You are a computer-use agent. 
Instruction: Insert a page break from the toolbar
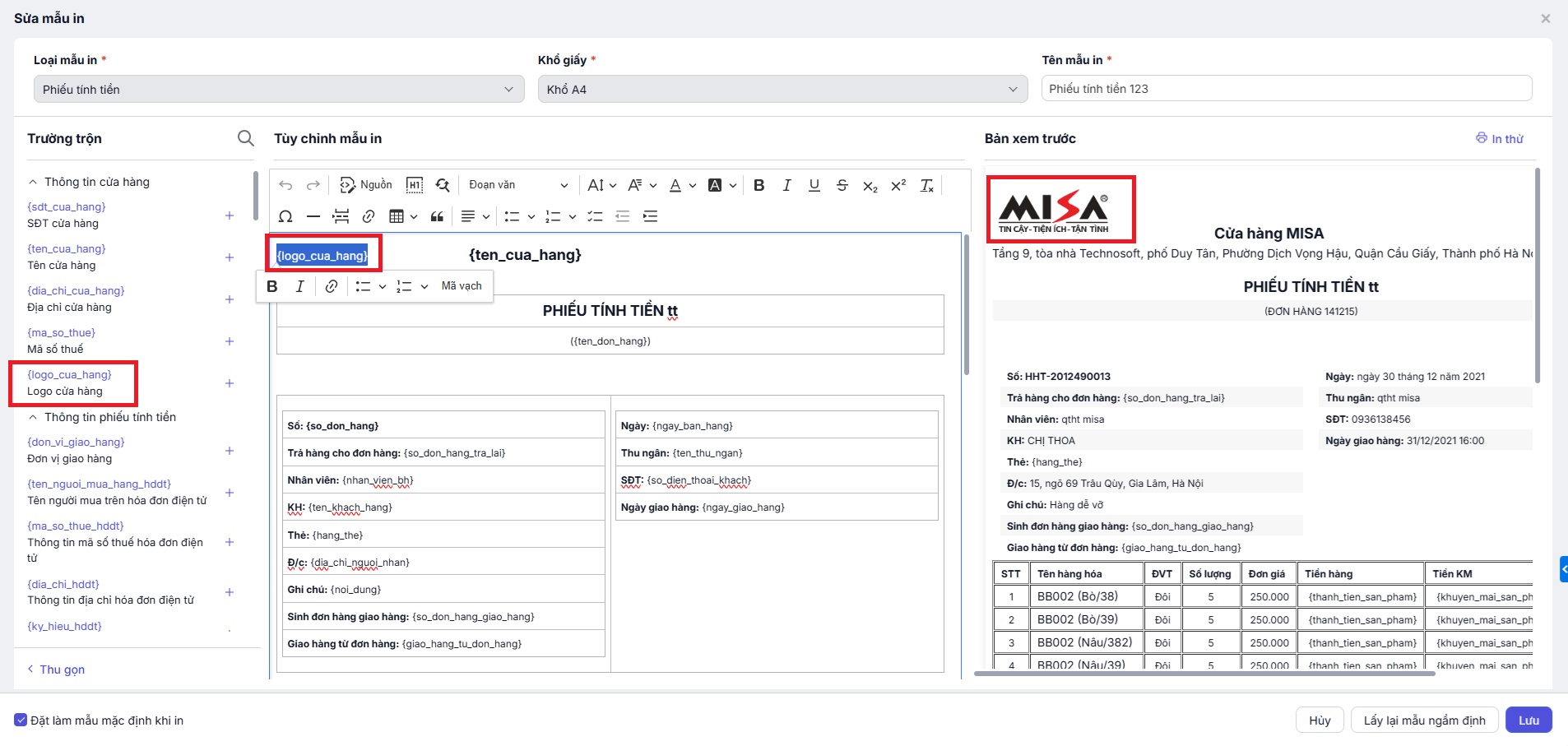tap(341, 216)
